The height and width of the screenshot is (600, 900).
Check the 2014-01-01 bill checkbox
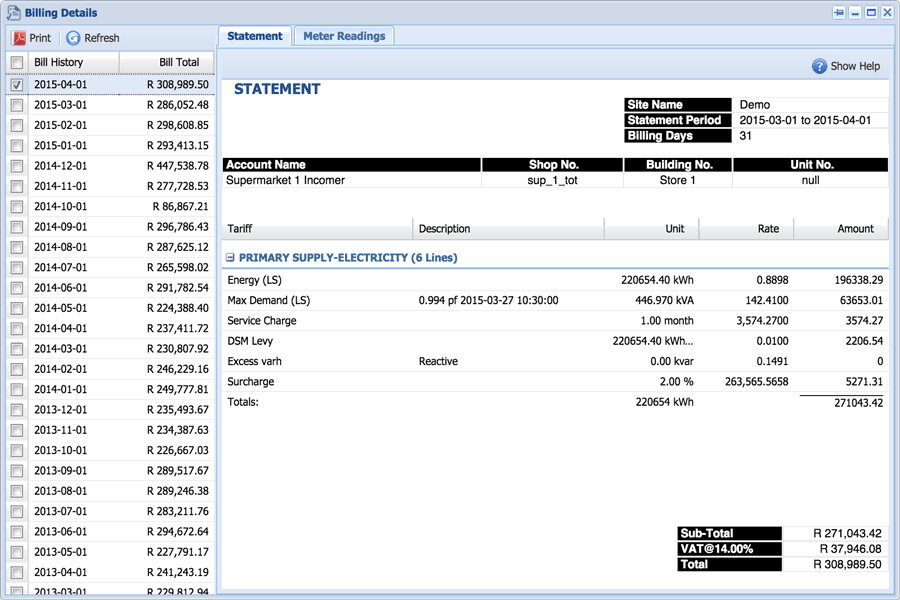coord(17,389)
